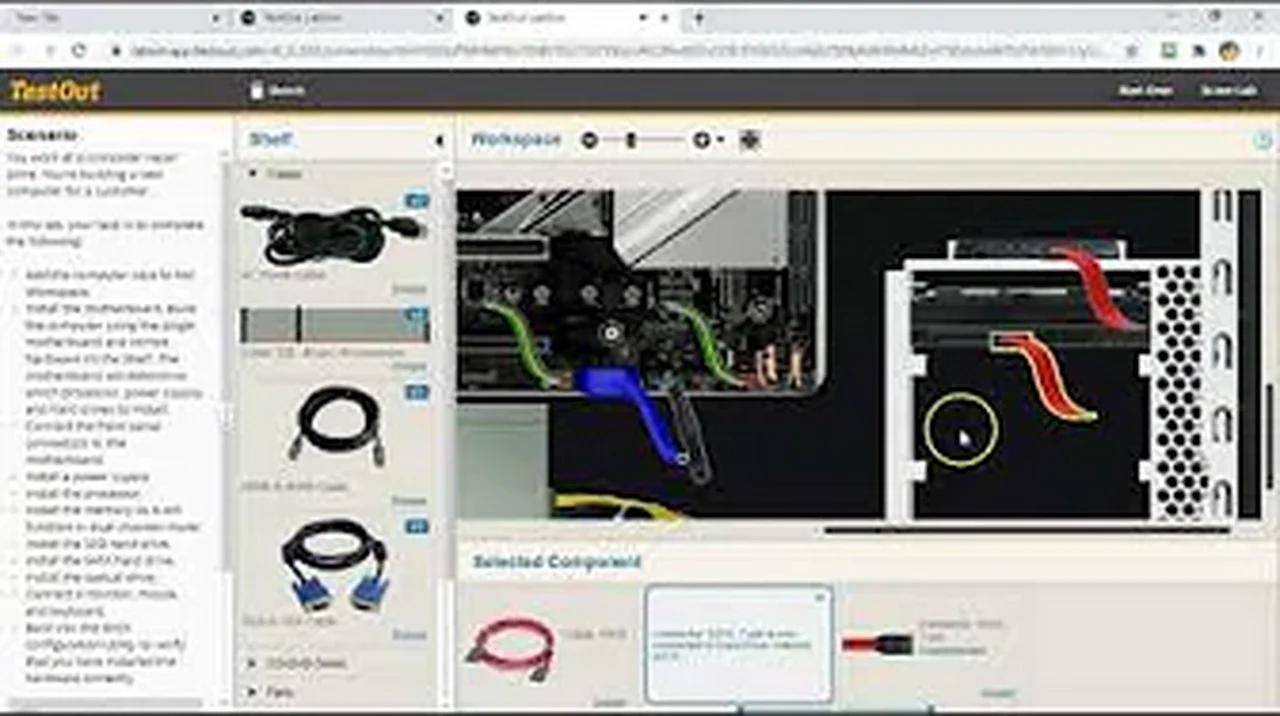Click the fit-to-view icon in Workspace toolbar
The height and width of the screenshot is (716, 1280).
(750, 141)
